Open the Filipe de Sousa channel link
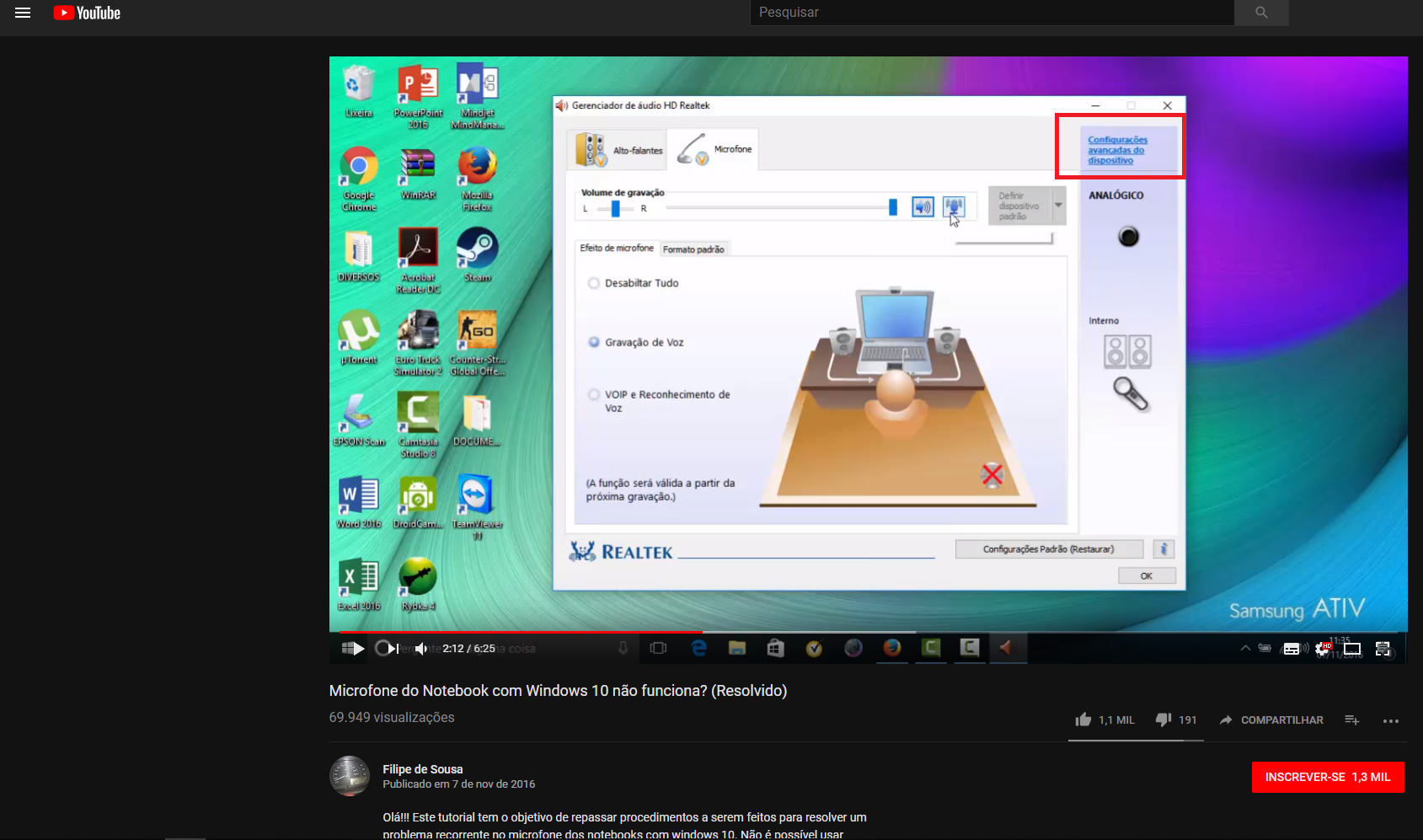This screenshot has width=1423, height=840. click(x=423, y=769)
